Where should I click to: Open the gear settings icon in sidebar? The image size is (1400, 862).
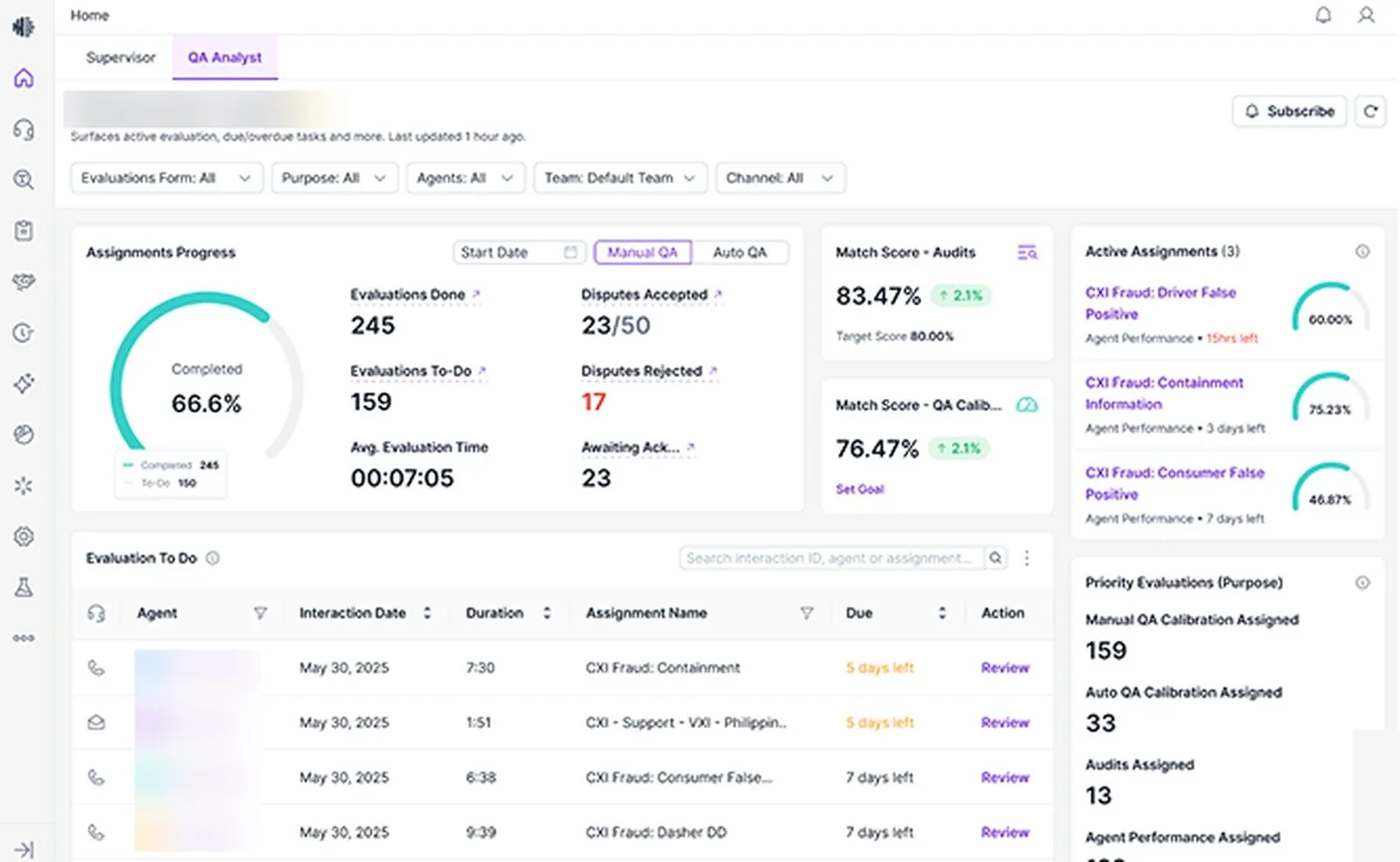(24, 536)
